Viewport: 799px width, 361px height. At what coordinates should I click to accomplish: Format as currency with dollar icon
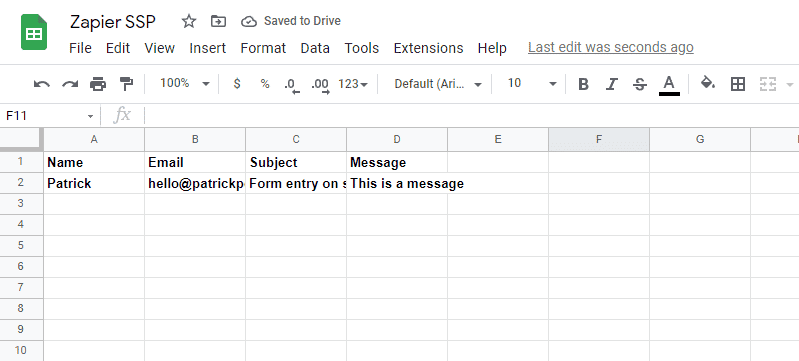pos(236,84)
